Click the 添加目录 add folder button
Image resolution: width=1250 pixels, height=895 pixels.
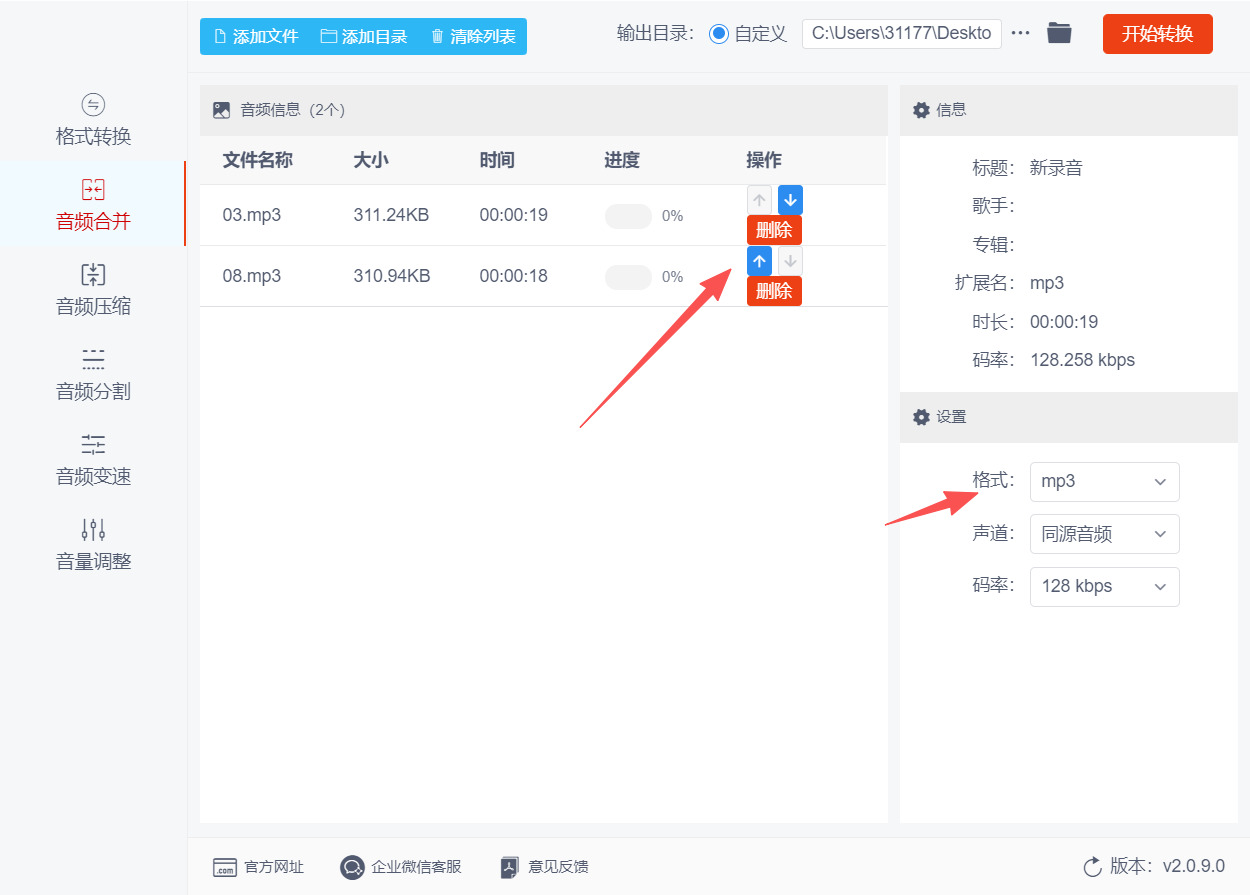click(364, 36)
